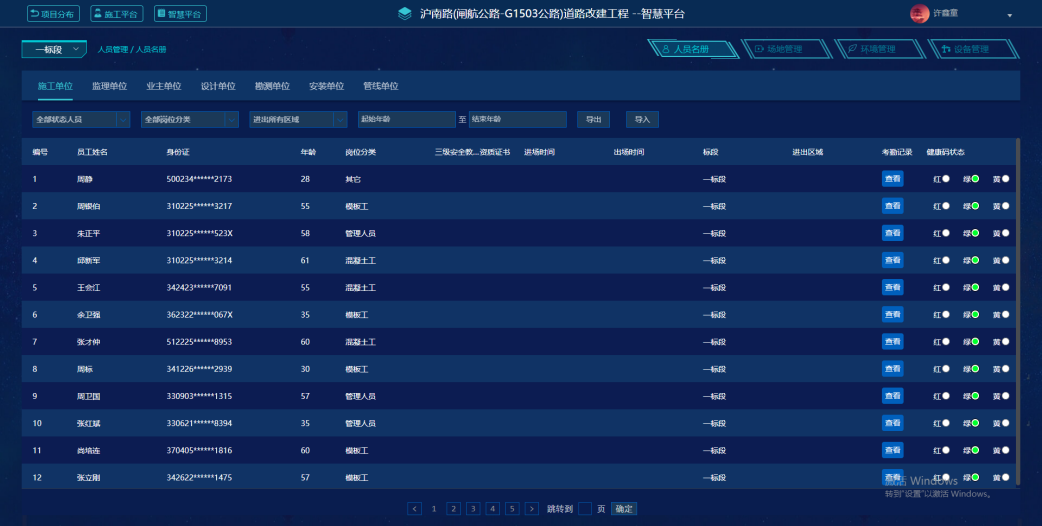Screen dimensions: 1042x526
Task: View attendance record for 张红斌
Action: pos(892,423)
